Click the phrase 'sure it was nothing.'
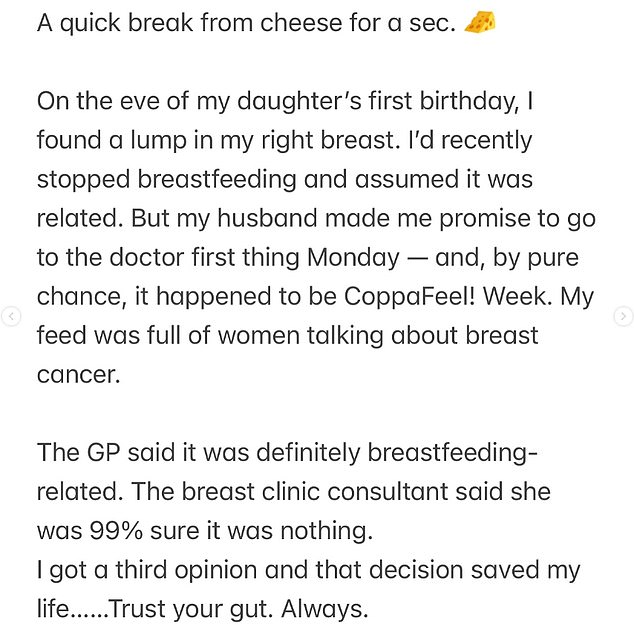This screenshot has width=634, height=632. click(262, 530)
